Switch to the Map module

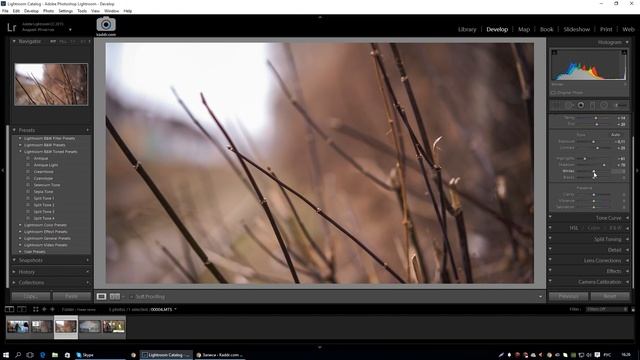(524, 29)
